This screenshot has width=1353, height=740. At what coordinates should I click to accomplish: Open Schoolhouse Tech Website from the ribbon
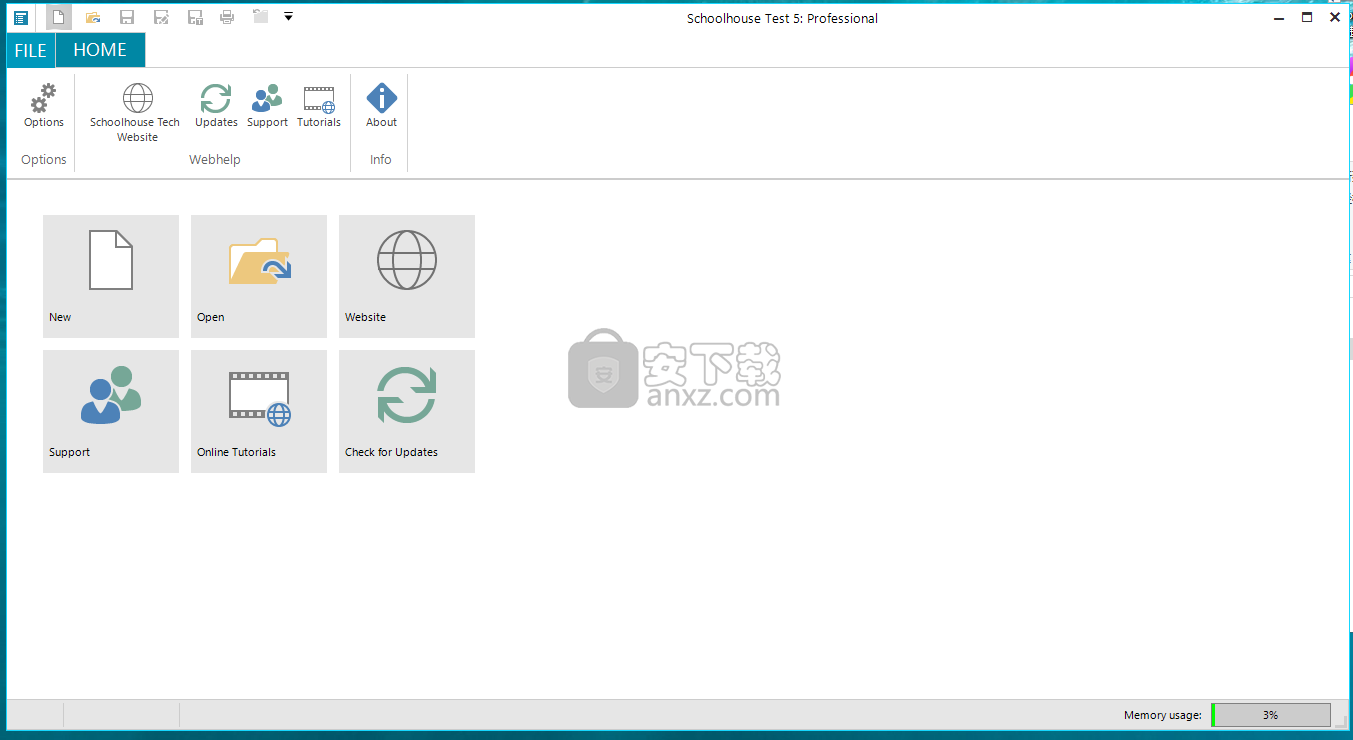(x=136, y=113)
